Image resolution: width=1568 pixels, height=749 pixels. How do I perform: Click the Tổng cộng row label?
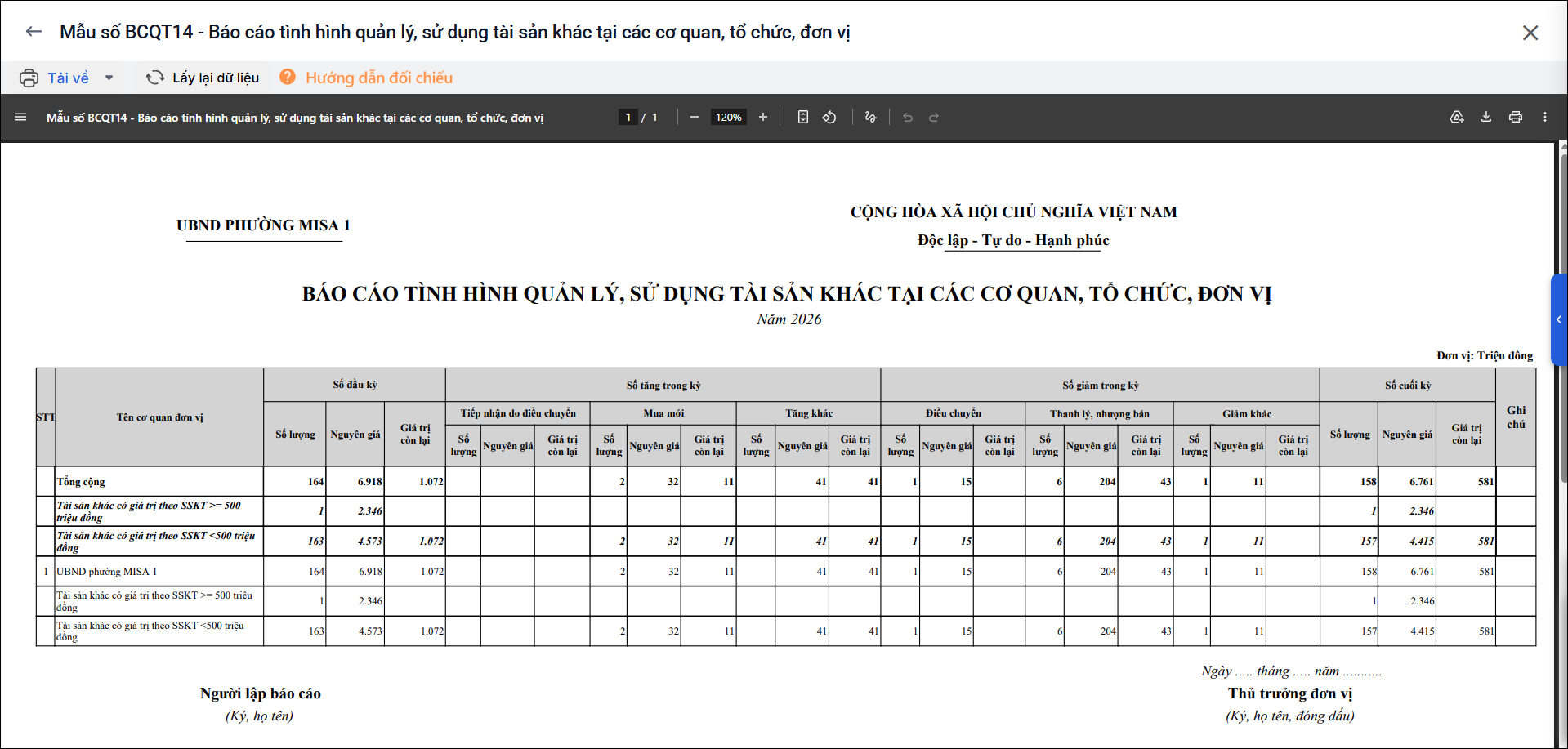[x=81, y=482]
